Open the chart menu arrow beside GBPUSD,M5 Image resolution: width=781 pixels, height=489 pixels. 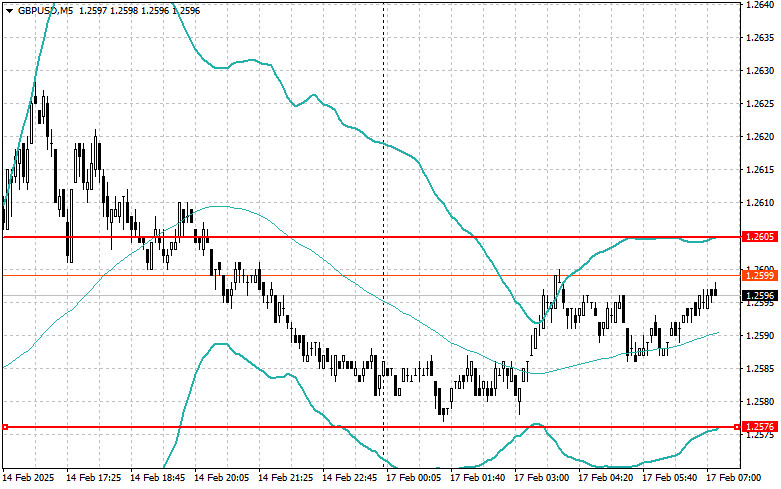[x=9, y=10]
